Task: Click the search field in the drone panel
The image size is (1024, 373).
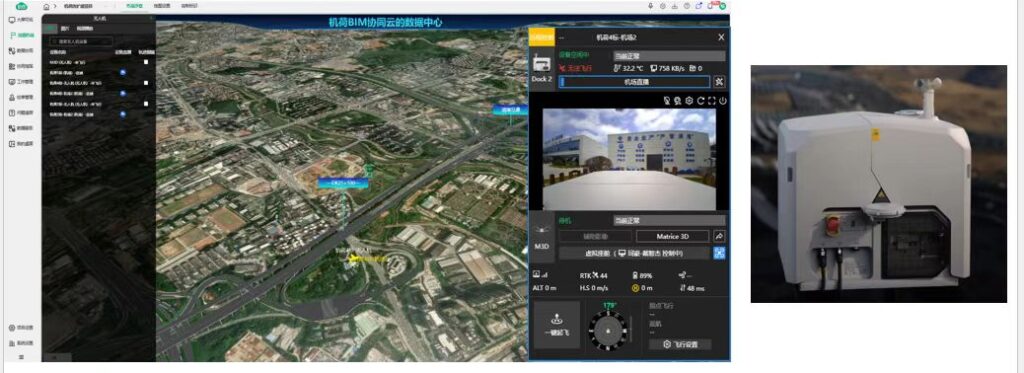Action: coord(82,41)
